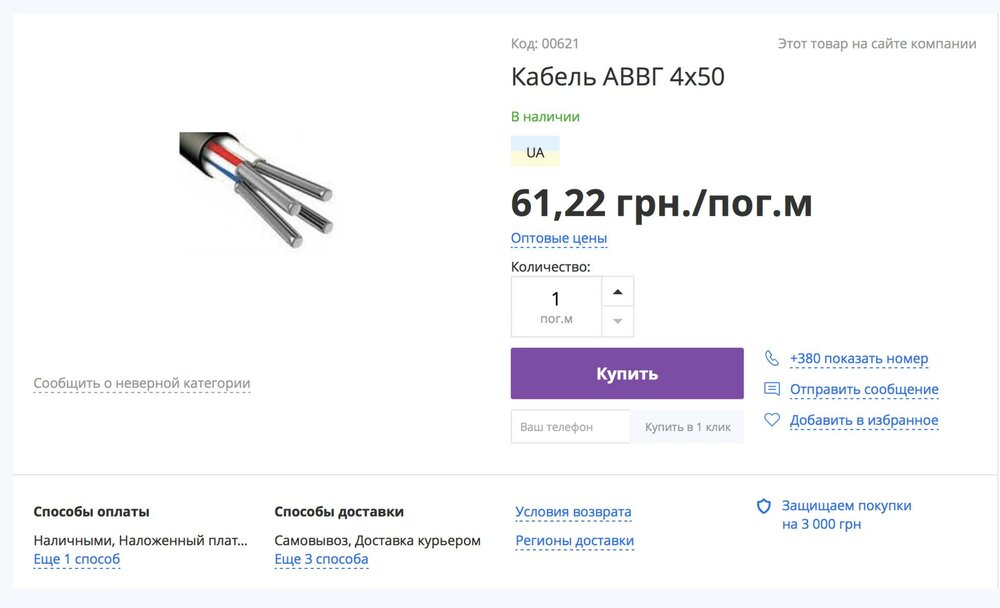Viewport: 1000px width, 608px height.
Task: Click the cable product image thumbnail
Action: [x=256, y=189]
